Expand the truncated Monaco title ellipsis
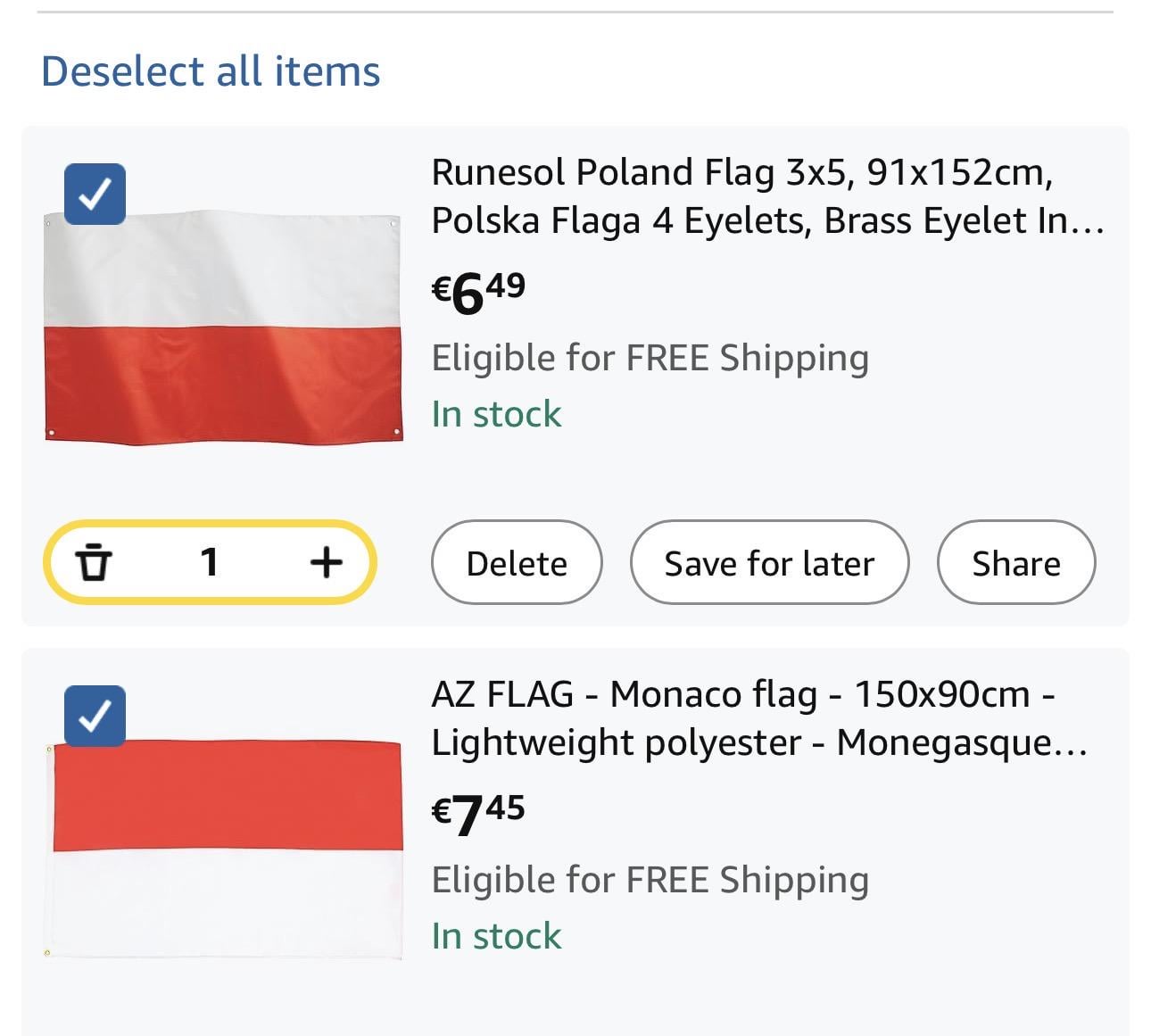The height and width of the screenshot is (1036, 1151). [1071, 744]
